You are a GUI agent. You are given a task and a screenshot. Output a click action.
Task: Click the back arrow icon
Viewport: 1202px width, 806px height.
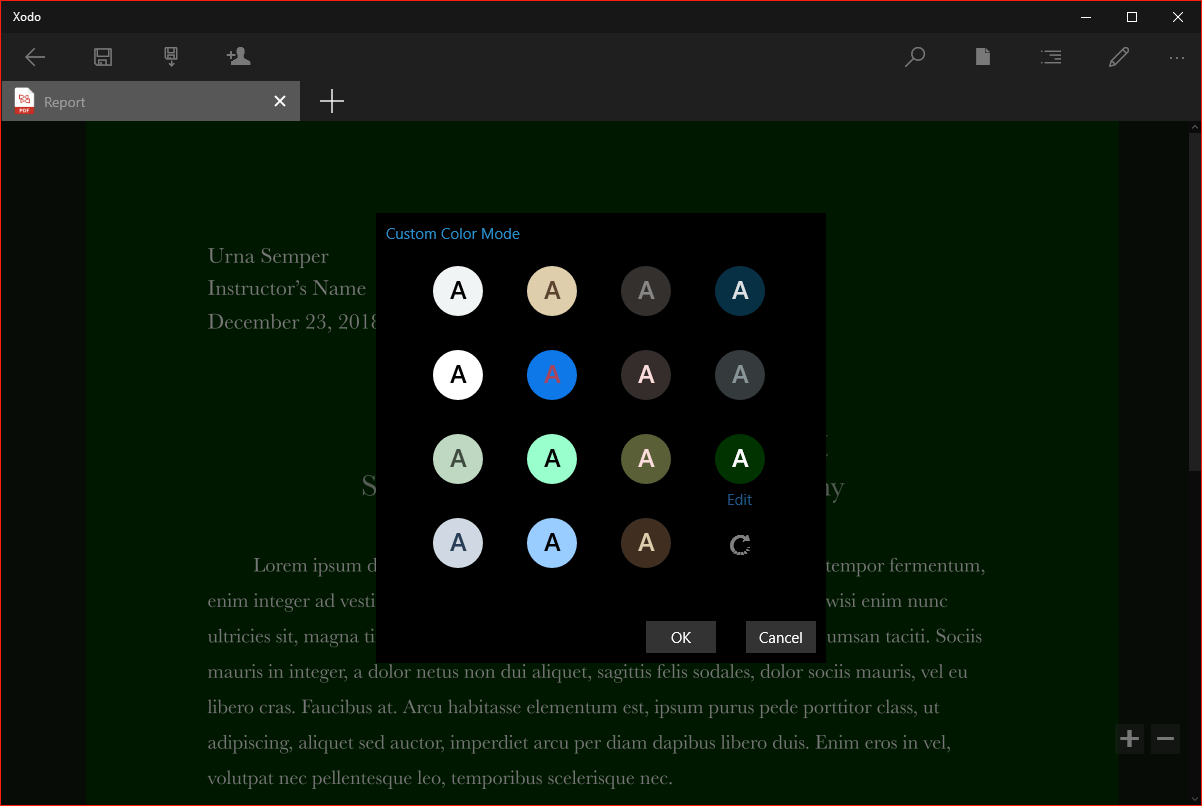point(35,57)
